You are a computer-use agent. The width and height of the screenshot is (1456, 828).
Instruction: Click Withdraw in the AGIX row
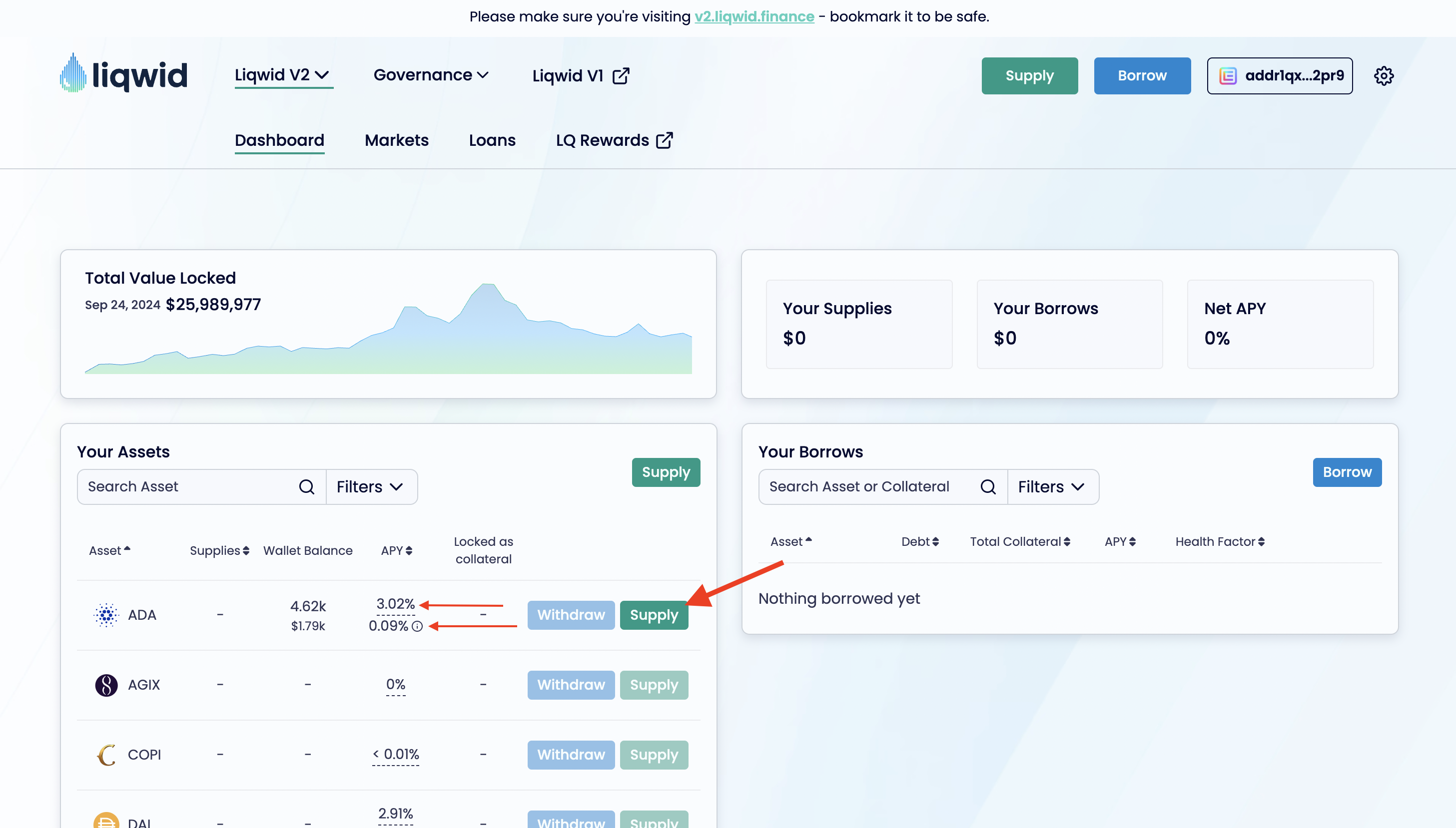point(571,685)
